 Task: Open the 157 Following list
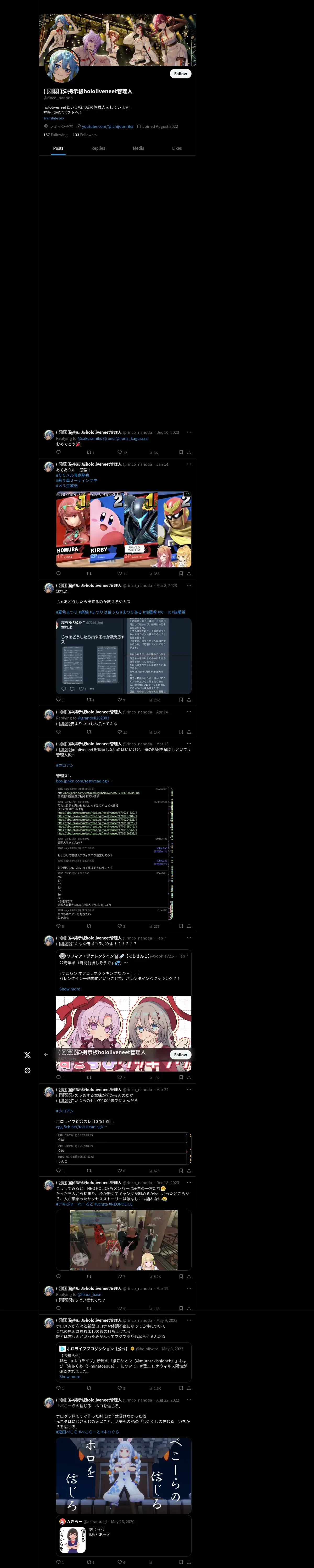click(x=55, y=135)
